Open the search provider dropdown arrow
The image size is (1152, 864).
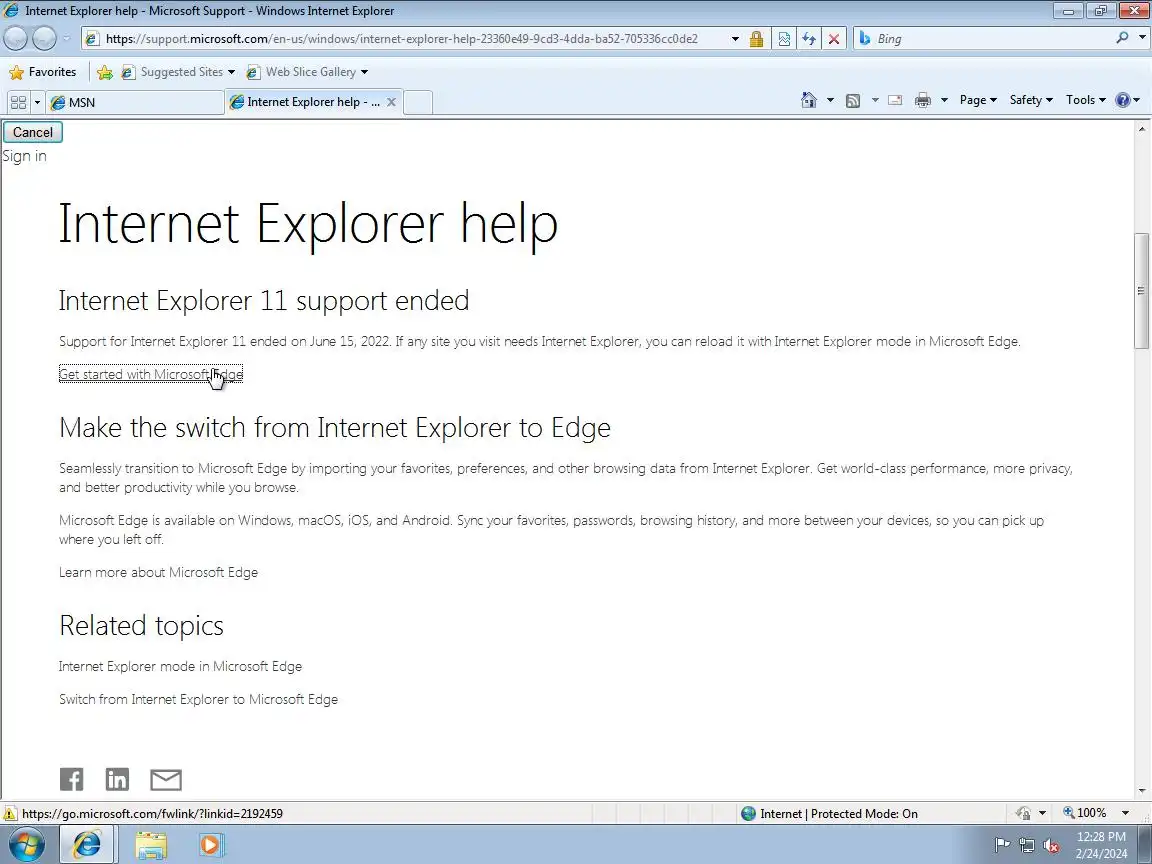click(x=1142, y=36)
